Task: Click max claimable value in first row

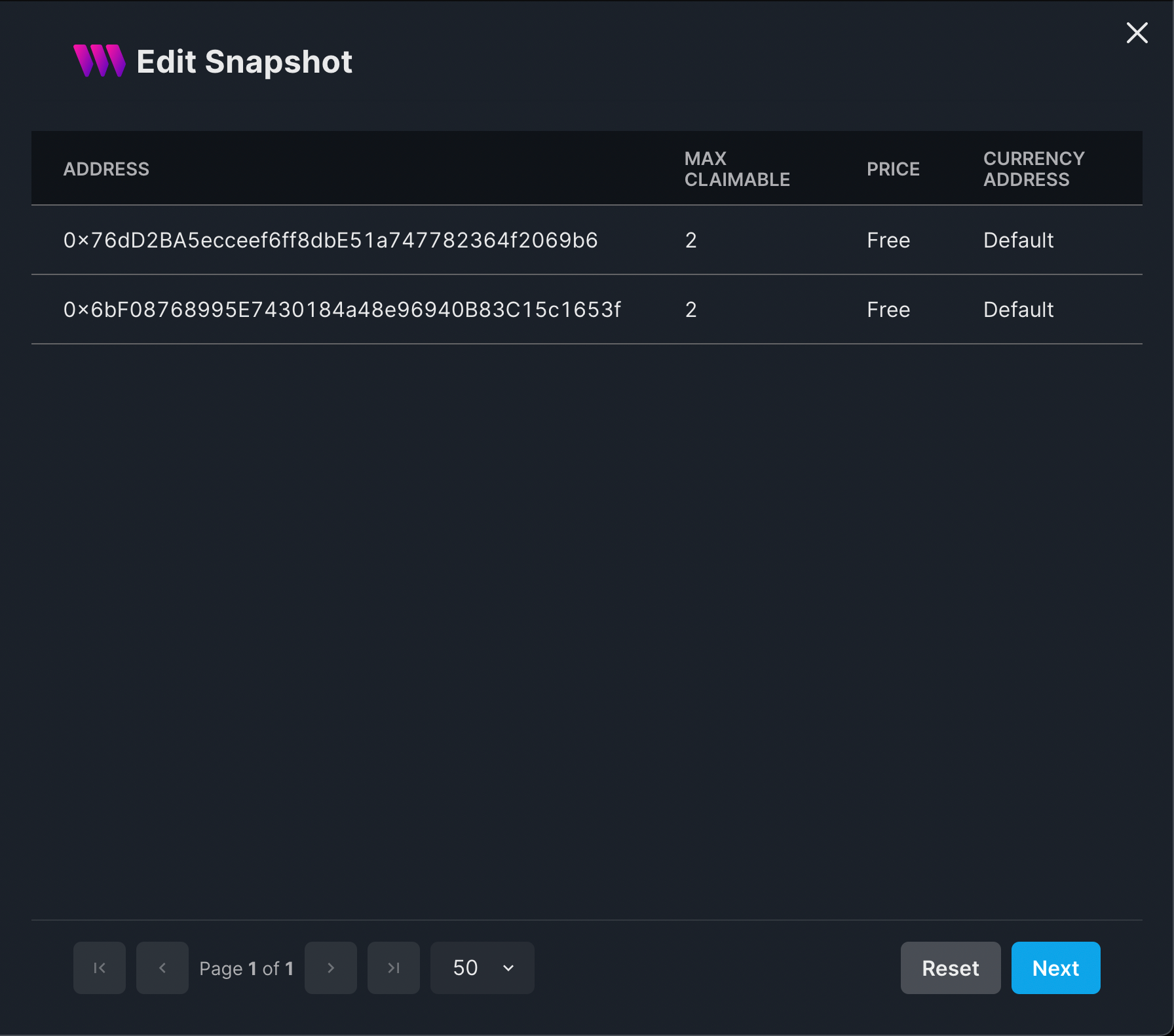Action: 691,240
